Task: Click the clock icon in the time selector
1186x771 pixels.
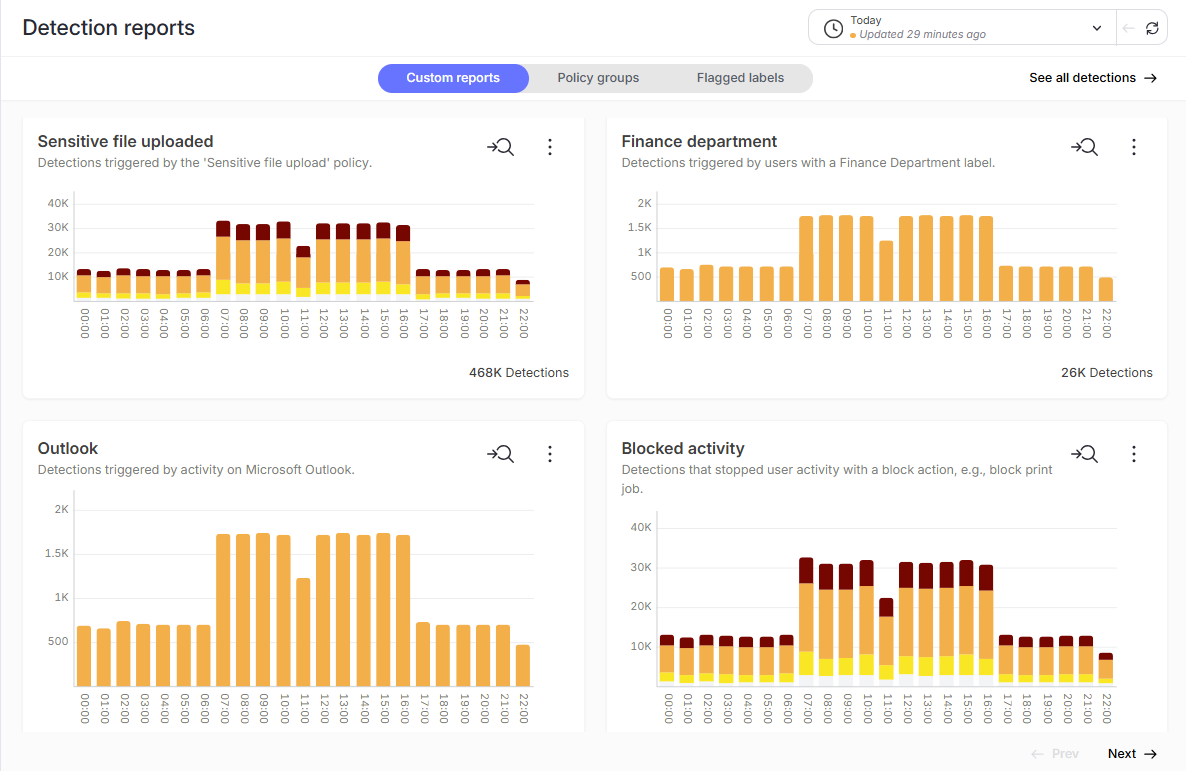Action: (832, 27)
